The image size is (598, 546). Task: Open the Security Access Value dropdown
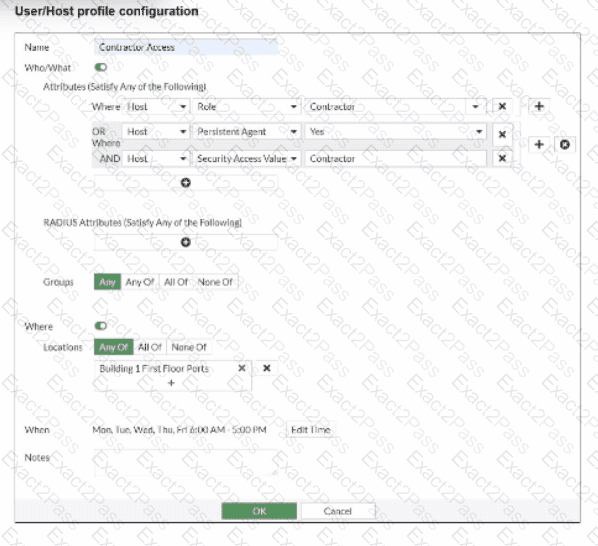[247, 159]
